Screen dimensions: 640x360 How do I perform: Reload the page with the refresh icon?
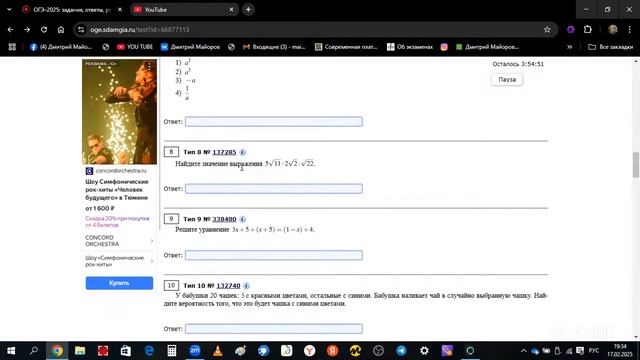(44, 29)
